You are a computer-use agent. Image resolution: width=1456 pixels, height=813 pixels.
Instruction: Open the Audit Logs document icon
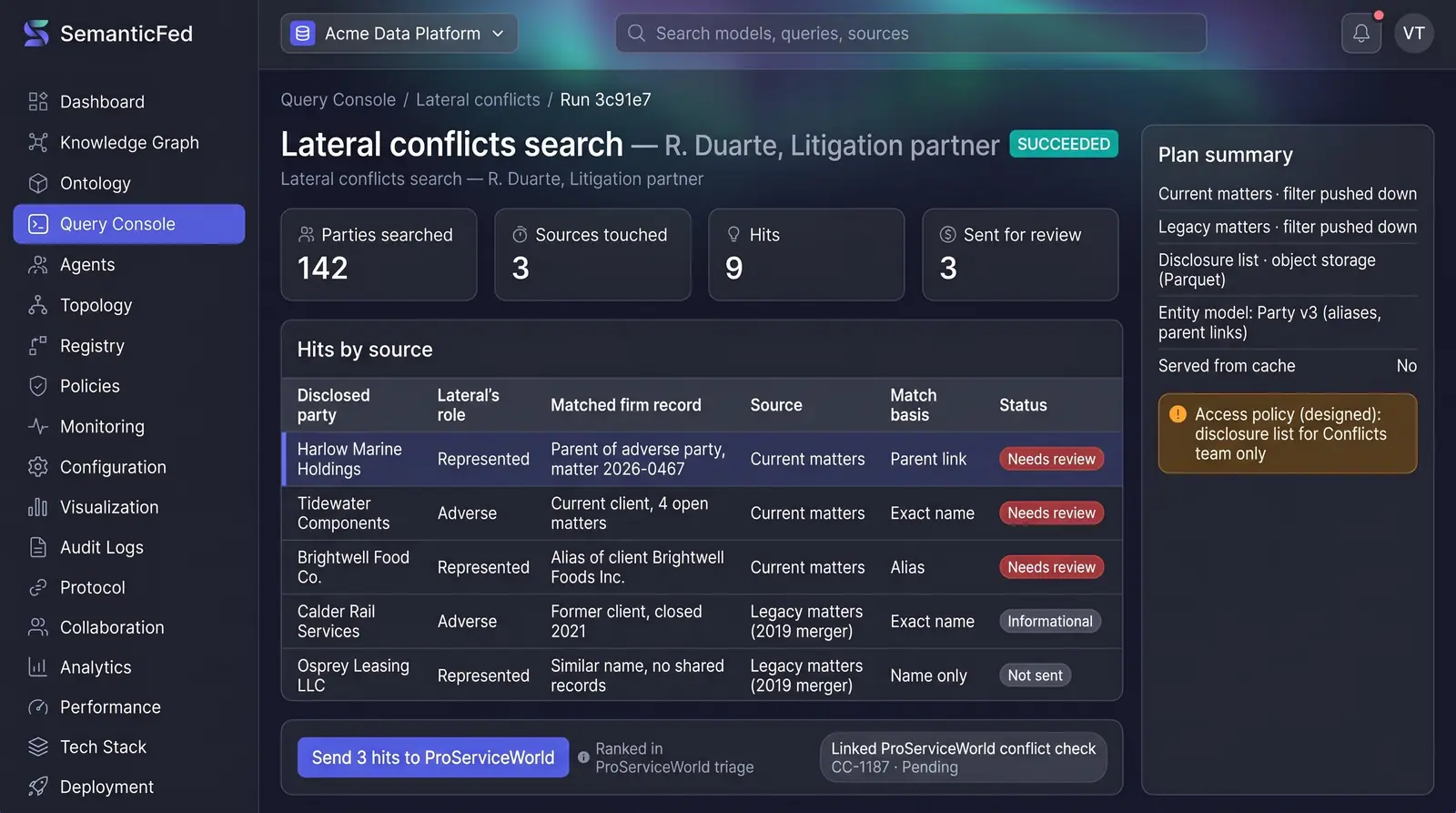(x=38, y=547)
